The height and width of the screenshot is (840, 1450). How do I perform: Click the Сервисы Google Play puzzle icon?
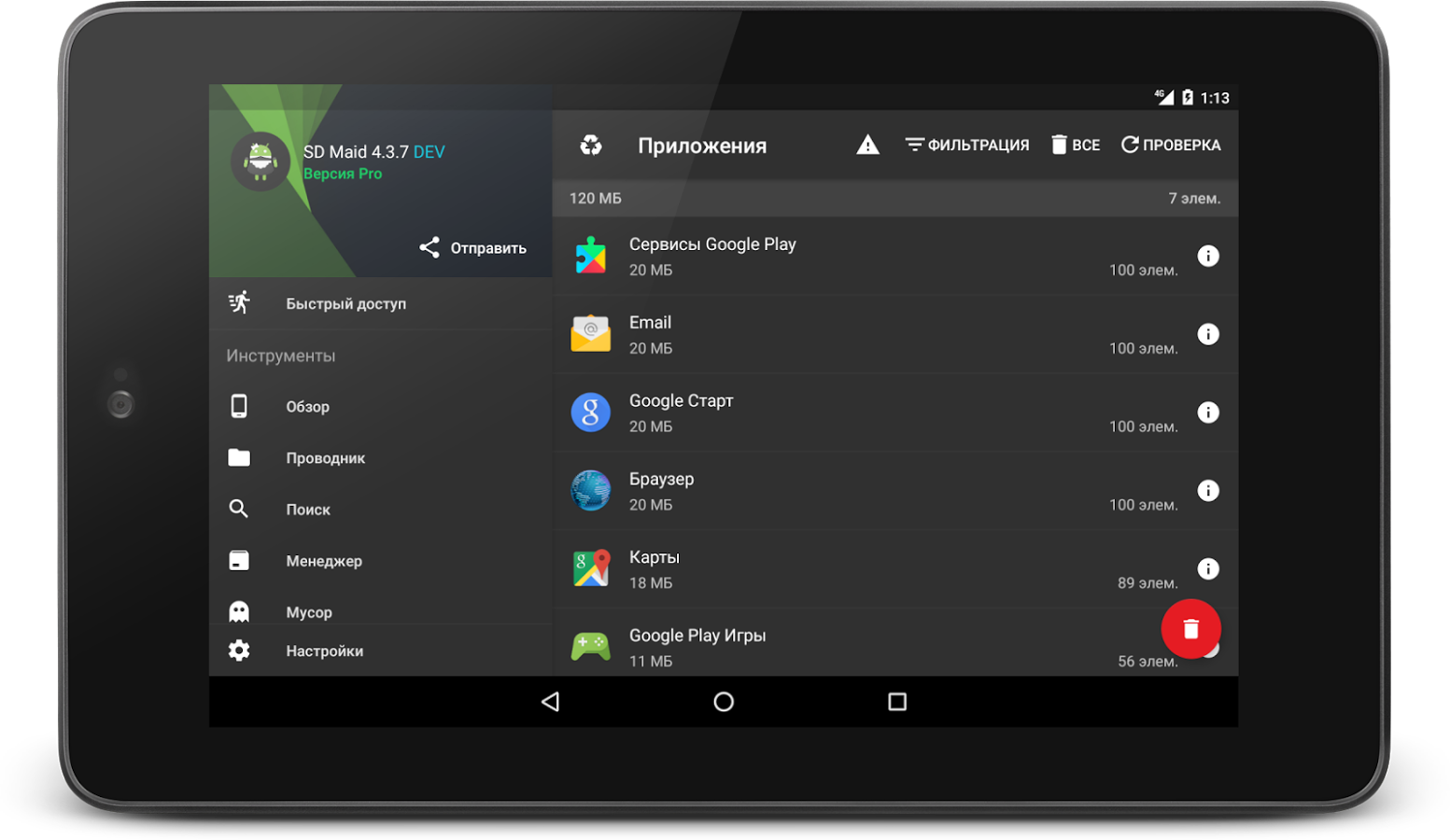(590, 256)
